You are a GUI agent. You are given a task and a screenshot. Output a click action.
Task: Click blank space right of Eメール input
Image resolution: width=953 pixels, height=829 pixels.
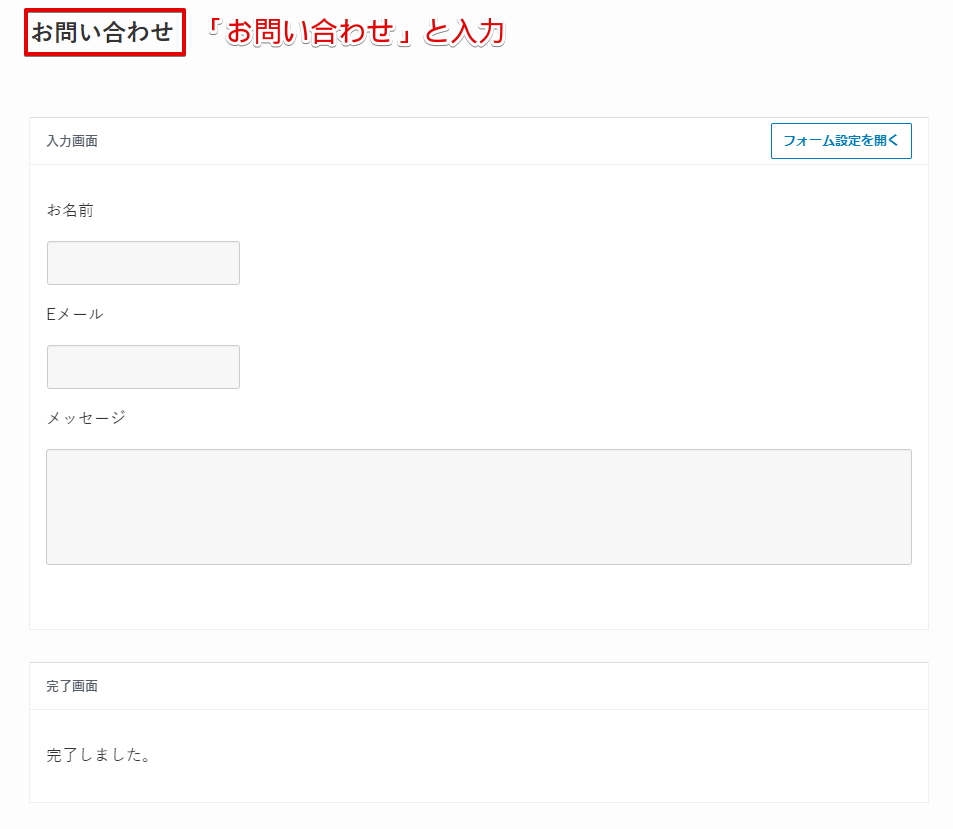583,367
